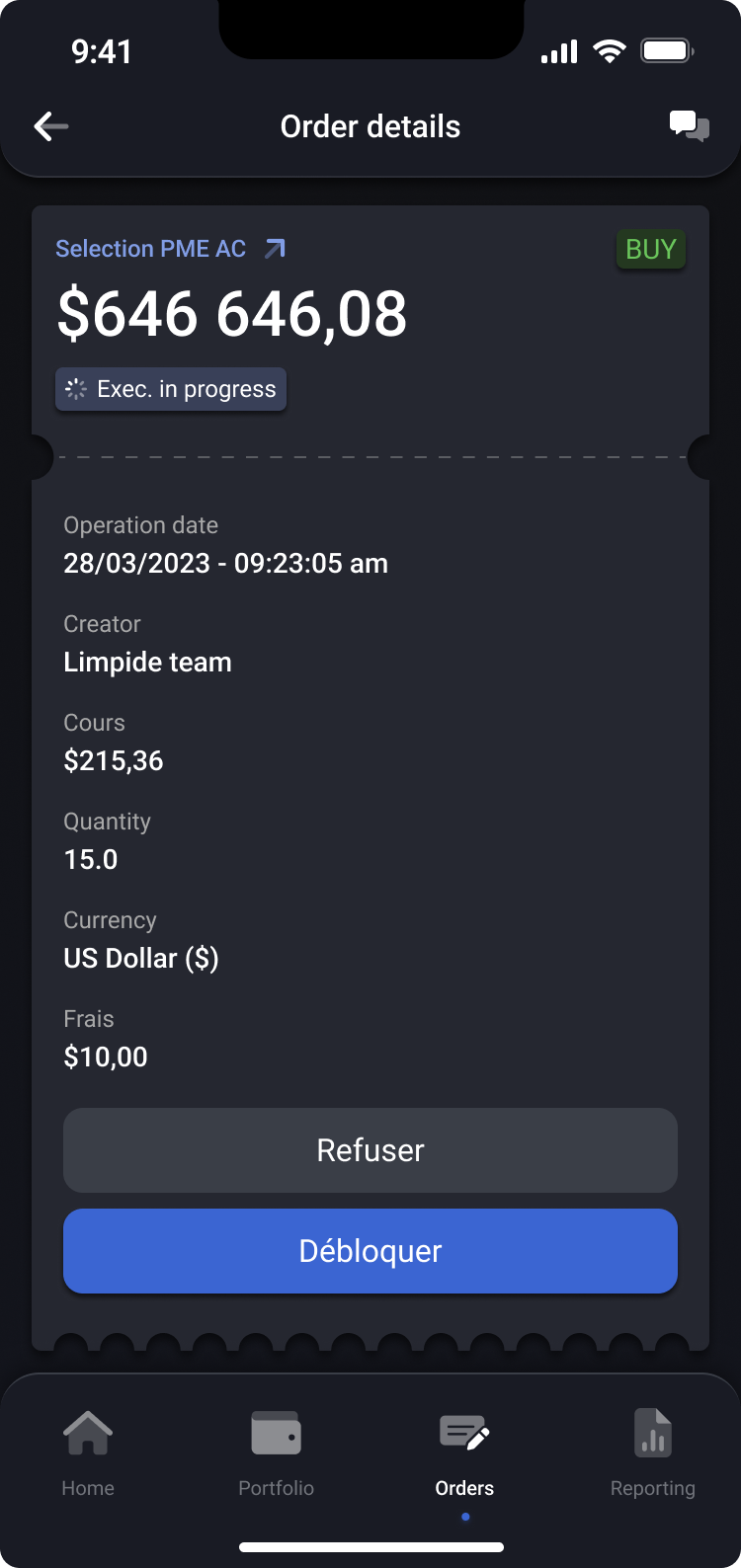Screen dimensions: 741x1568
Task: Tap the Reporting chart icon
Action: [653, 1433]
